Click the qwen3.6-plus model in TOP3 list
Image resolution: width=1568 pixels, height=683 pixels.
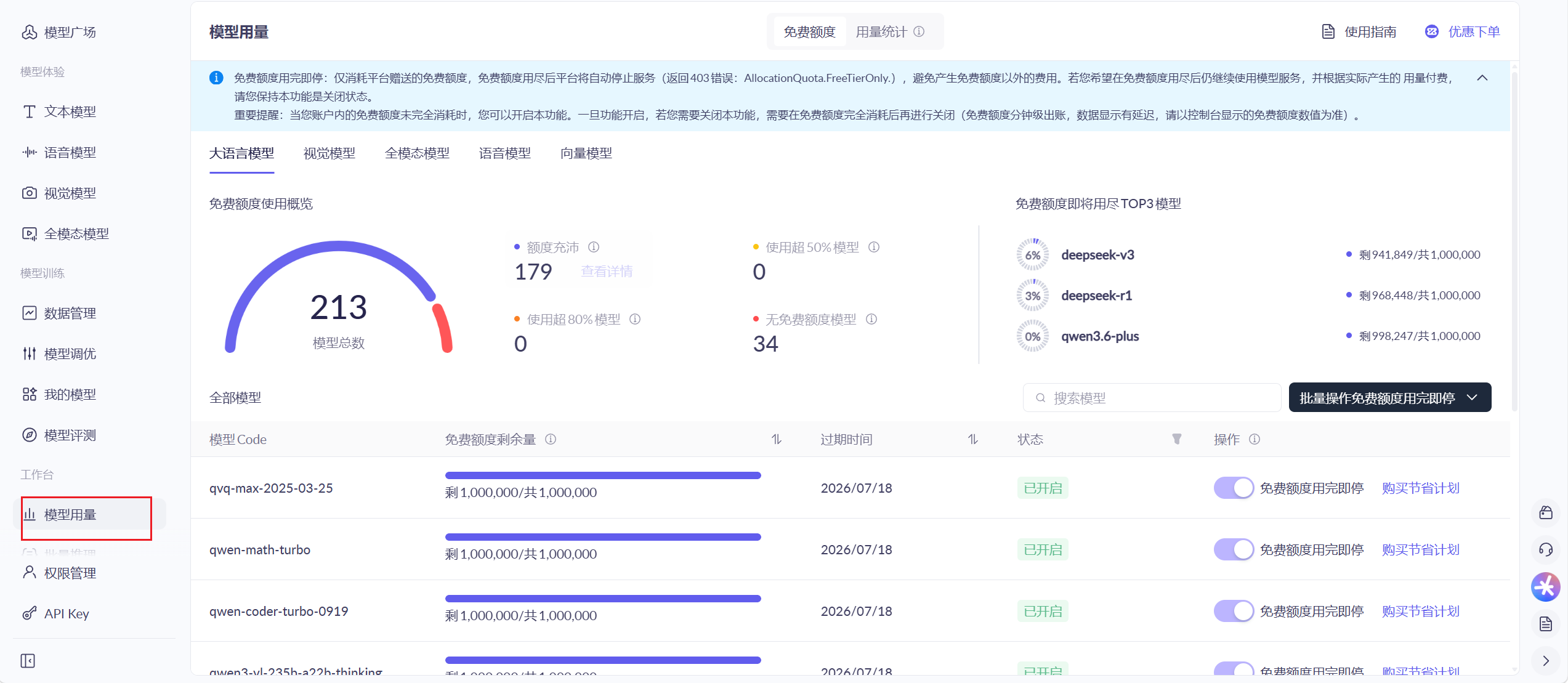[x=1100, y=336]
